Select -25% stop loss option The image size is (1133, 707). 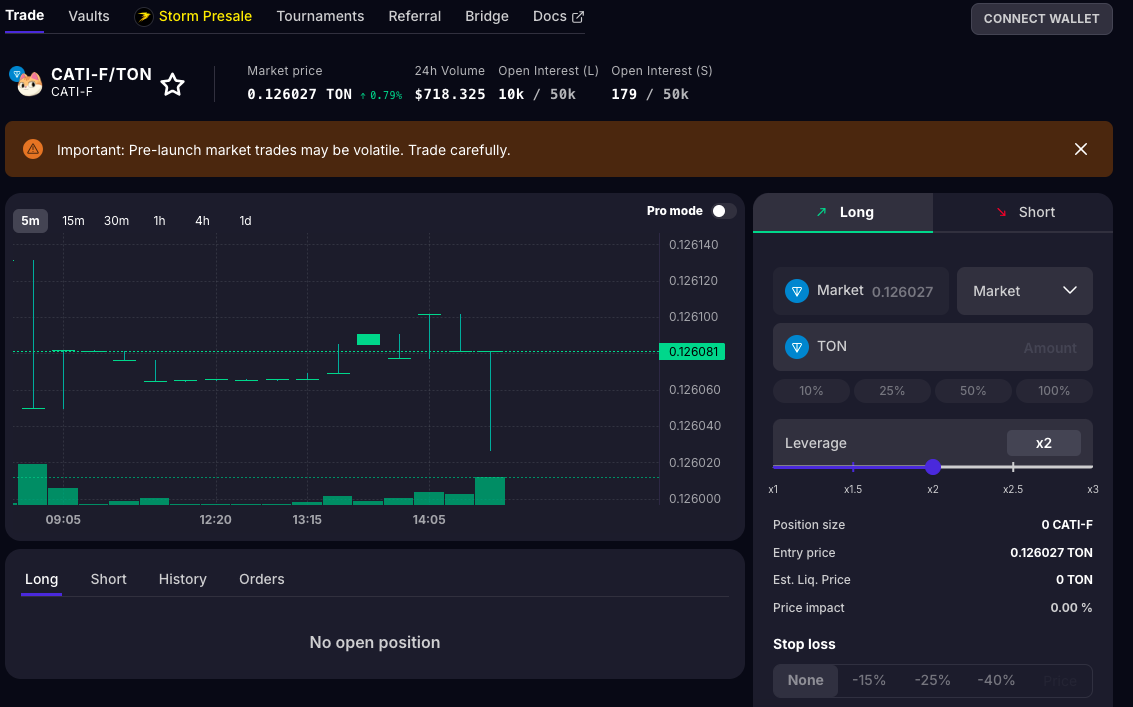[932, 680]
